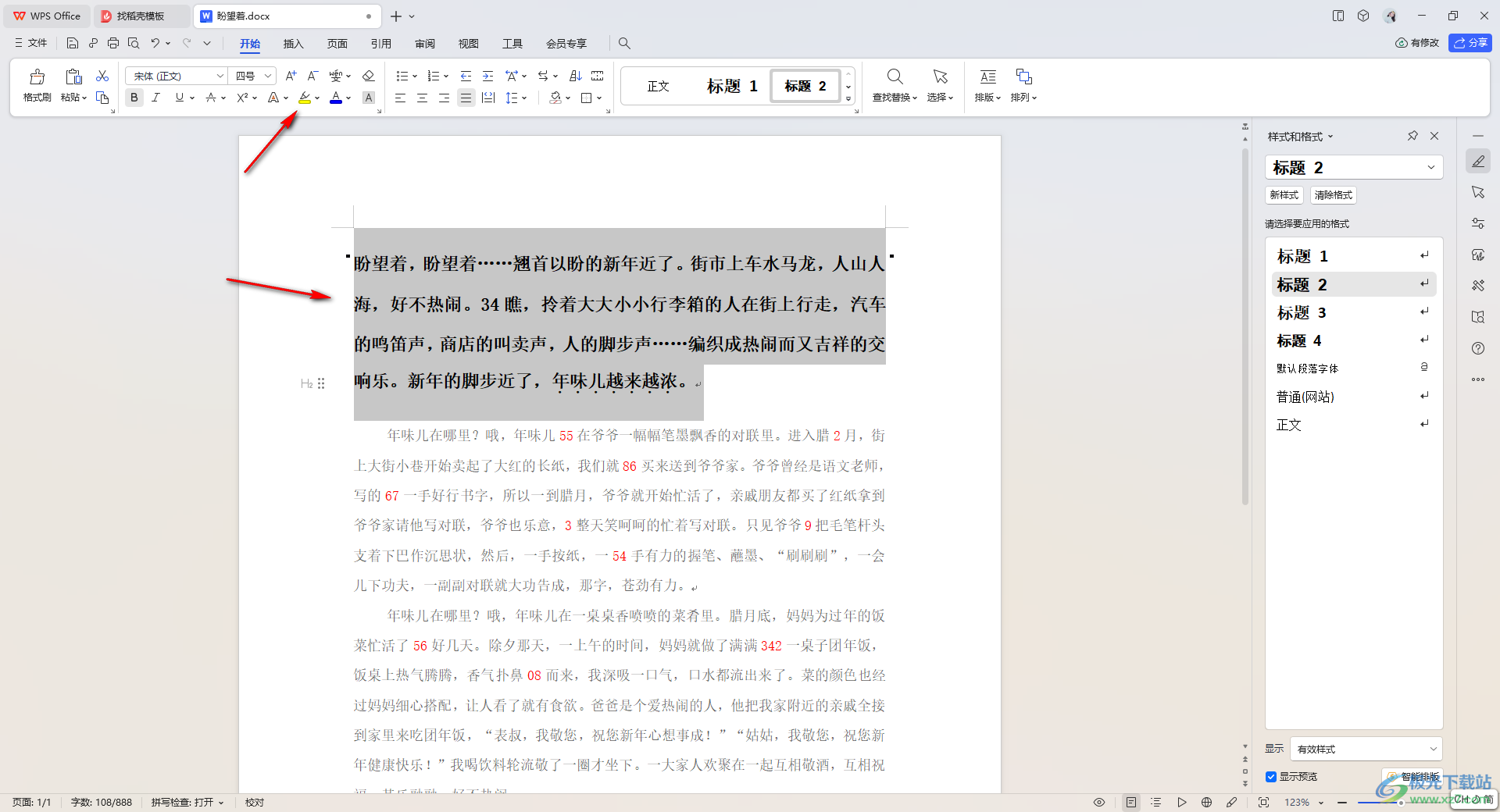
Task: Click the Select cursor tool icon
Action: point(941,77)
